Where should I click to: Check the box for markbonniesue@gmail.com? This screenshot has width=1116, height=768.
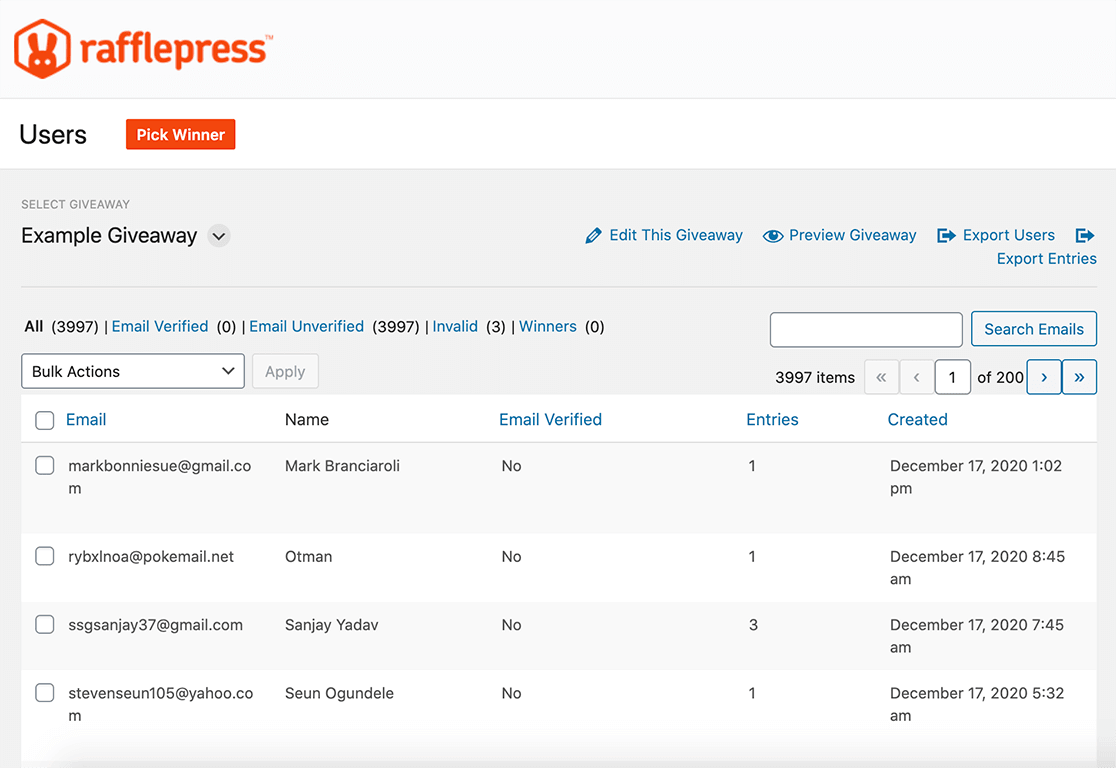(x=45, y=466)
